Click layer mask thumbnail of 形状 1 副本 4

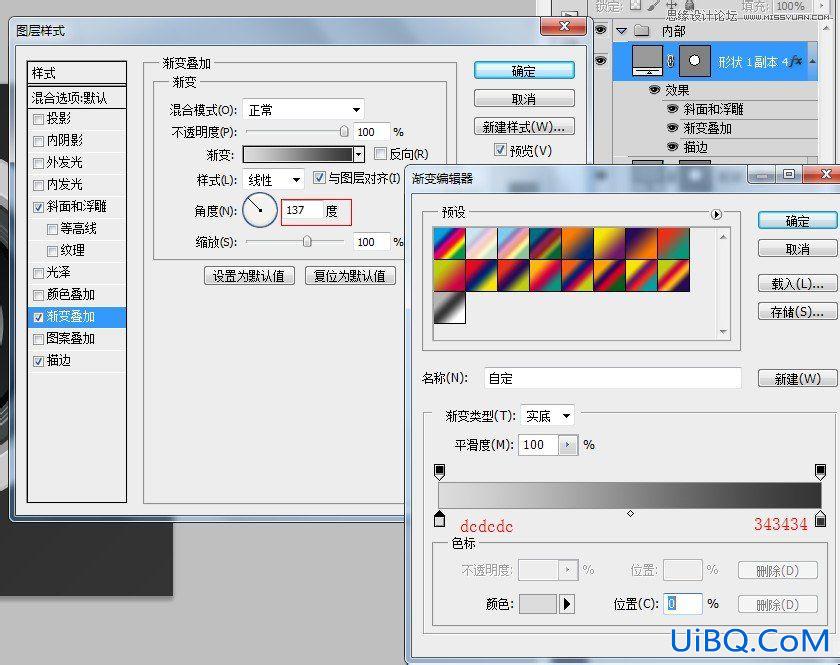click(x=695, y=61)
